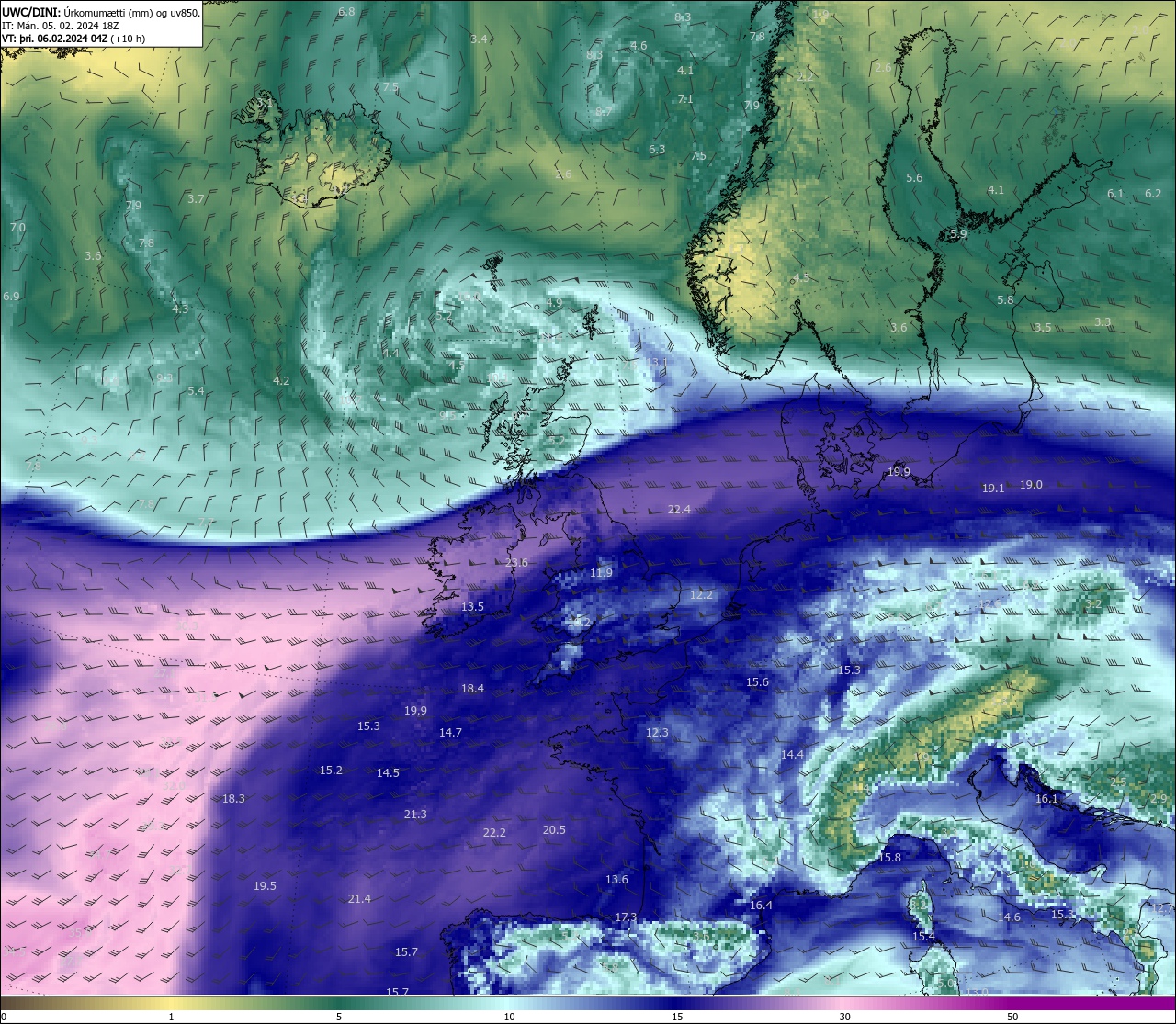The image size is (1176, 1024).
Task: Click the 4.4 value label
Action: pos(390,354)
